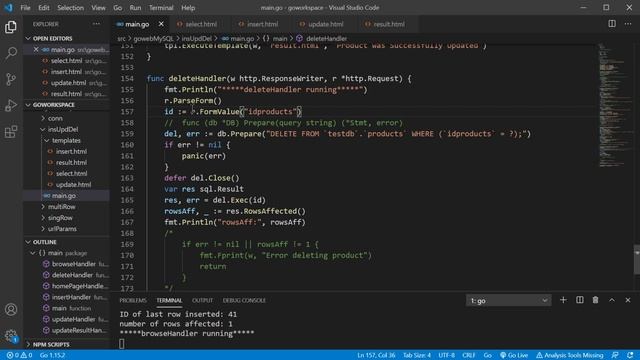Open the feedback icon in status bar
Viewport: 640px width, 360px height.
(615, 355)
